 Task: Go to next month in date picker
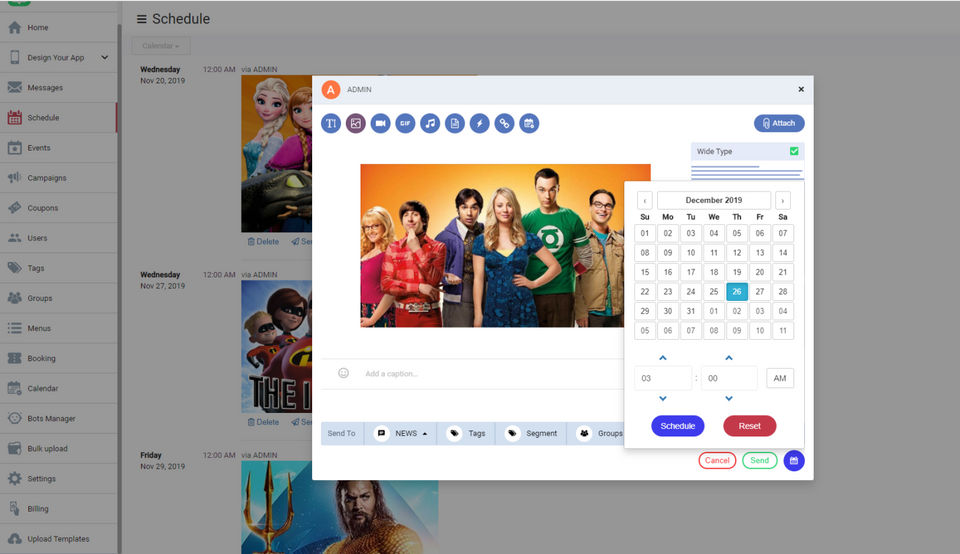pos(782,200)
